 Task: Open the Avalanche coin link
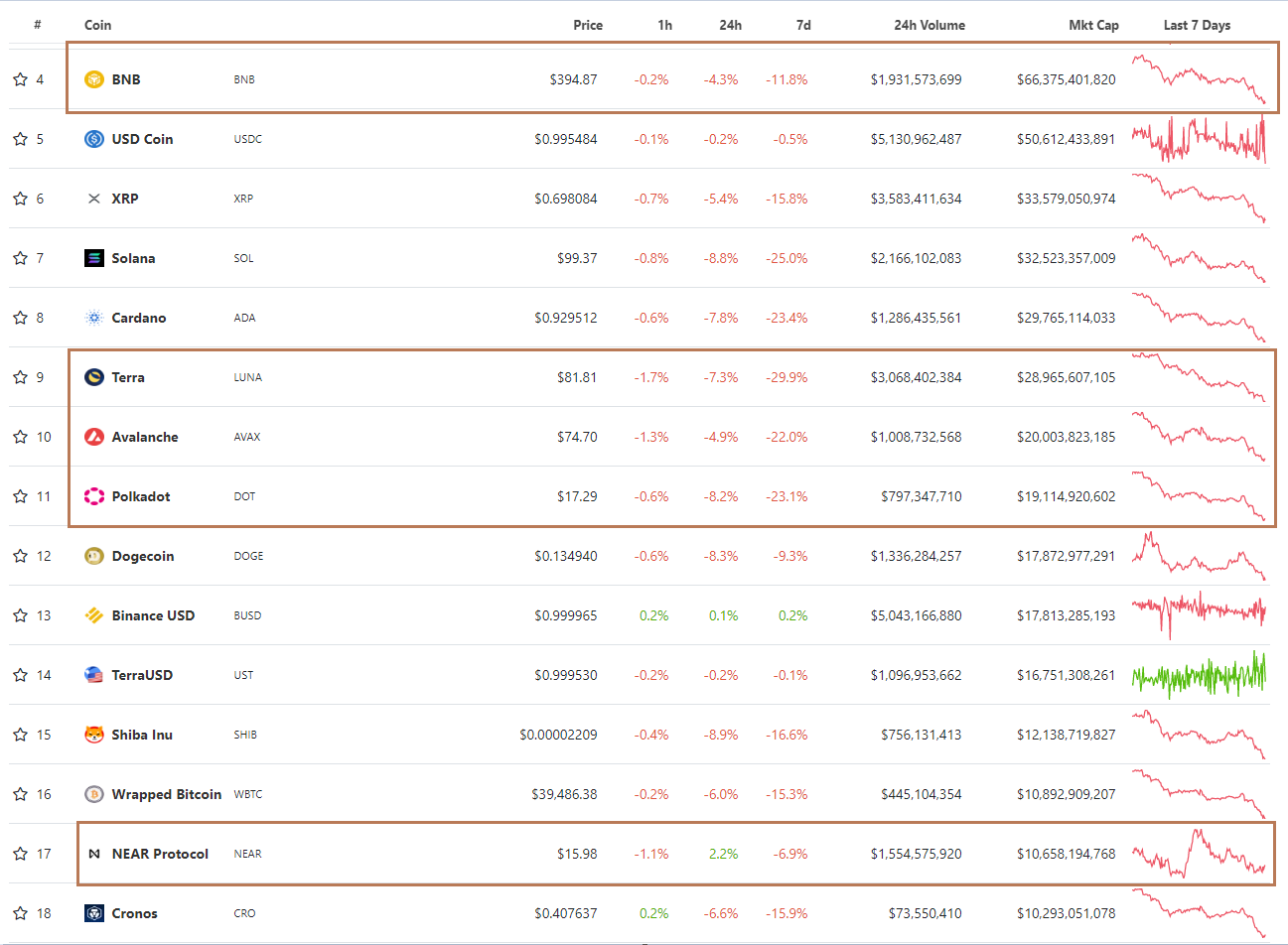point(145,437)
